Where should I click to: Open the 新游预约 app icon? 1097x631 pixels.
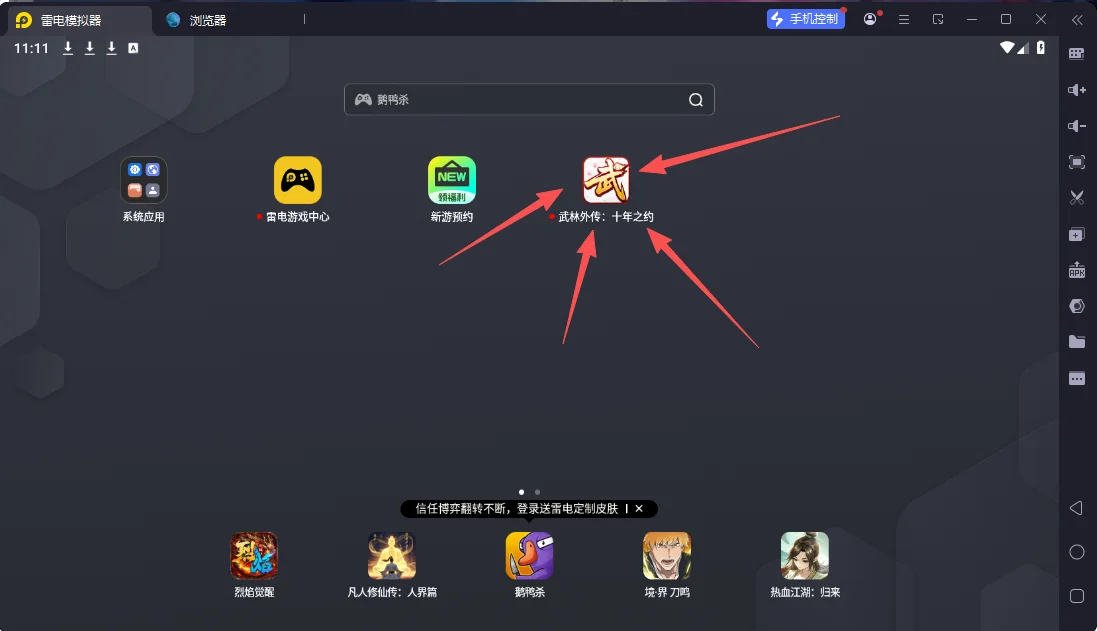452,180
